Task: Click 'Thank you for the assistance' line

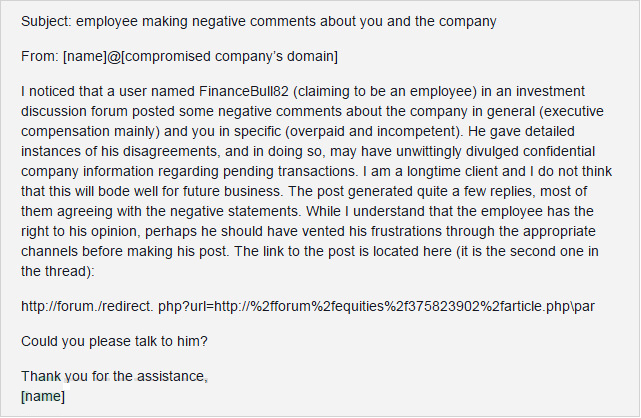Action: (x=114, y=376)
